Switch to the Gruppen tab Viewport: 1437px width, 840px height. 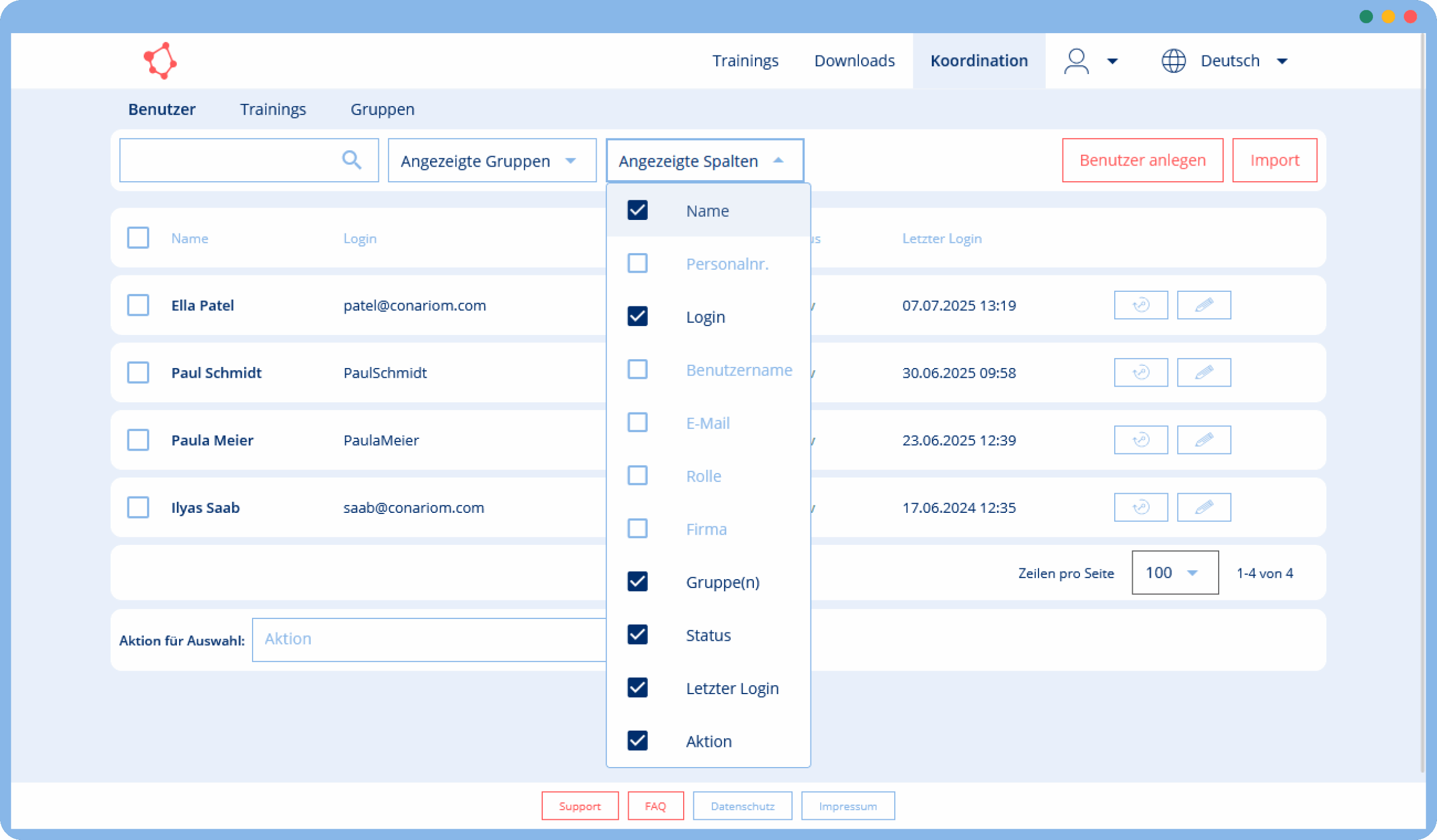pos(382,109)
